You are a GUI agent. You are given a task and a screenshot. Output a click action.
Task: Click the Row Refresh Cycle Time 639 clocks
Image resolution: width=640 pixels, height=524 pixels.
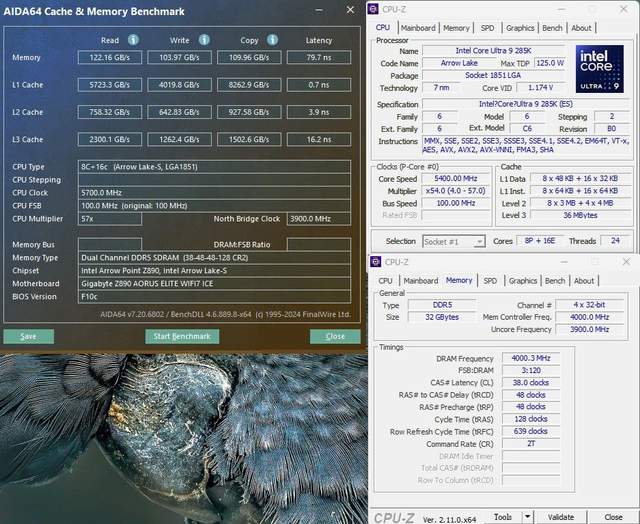(531, 431)
